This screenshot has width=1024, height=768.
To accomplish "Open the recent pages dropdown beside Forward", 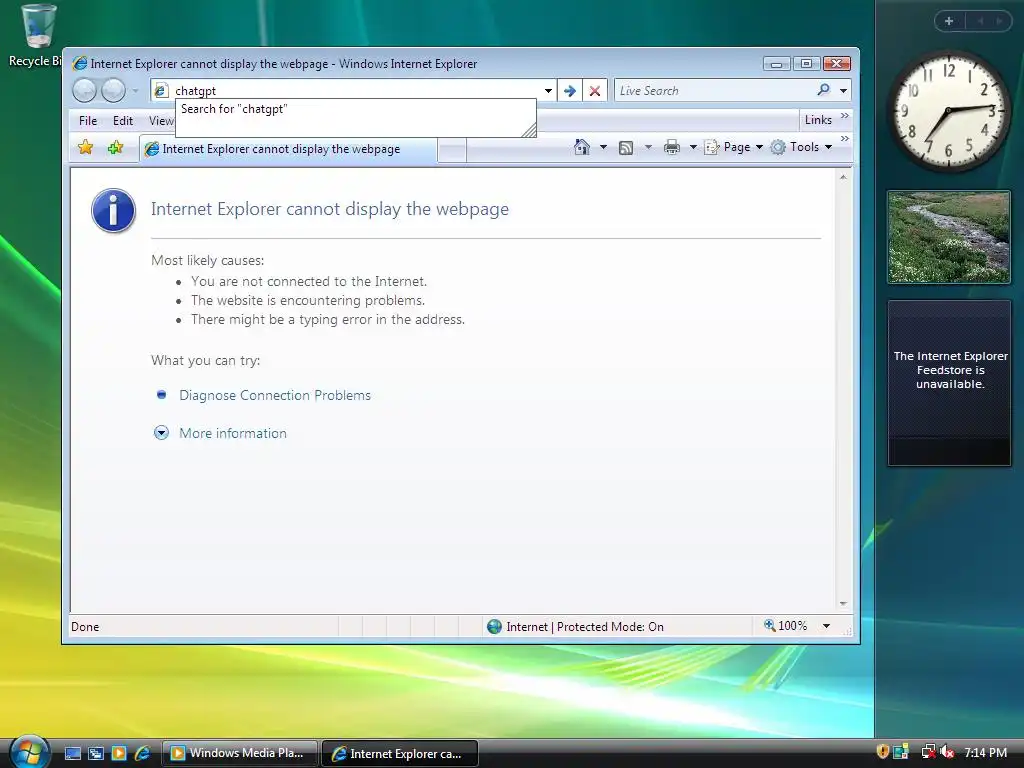I will click(135, 91).
